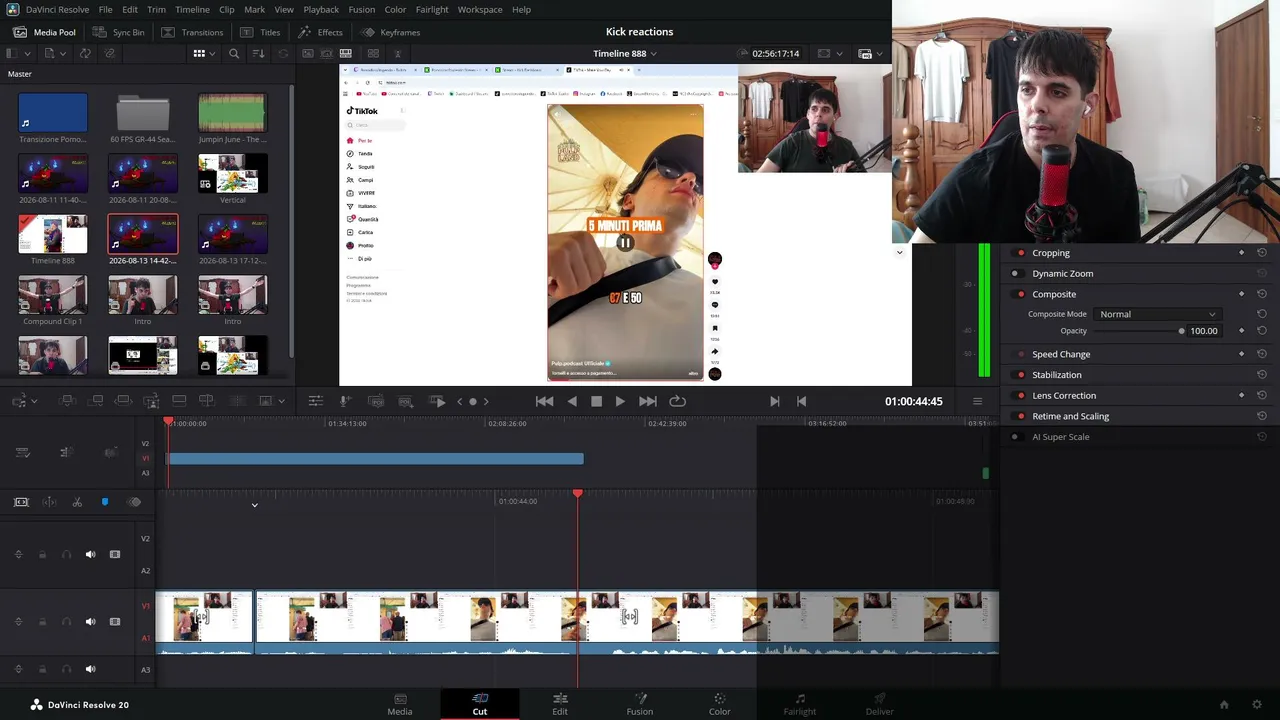Disable the Cropping effect toggle

1020,253
